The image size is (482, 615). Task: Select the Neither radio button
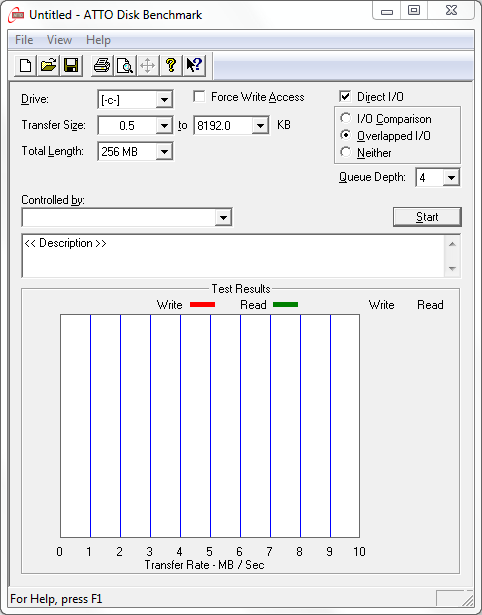pyautogui.click(x=346, y=152)
